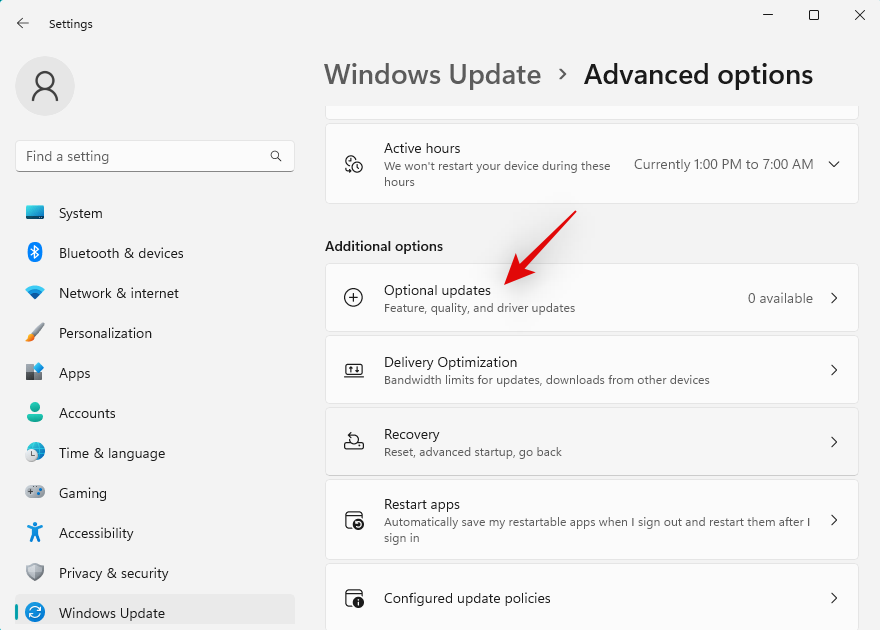Click the Time & language globe icon
This screenshot has width=880, height=630.
[35, 452]
